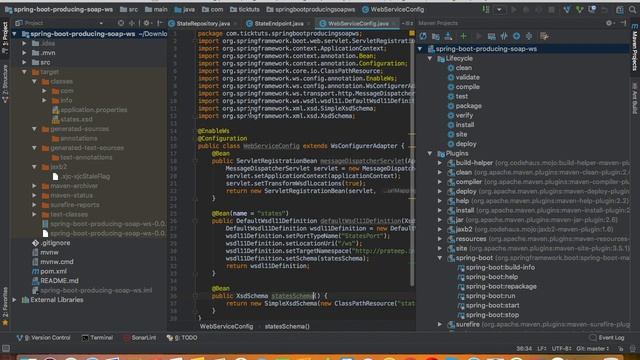Open Project Structure icon in top toolbar

click(620, 9)
